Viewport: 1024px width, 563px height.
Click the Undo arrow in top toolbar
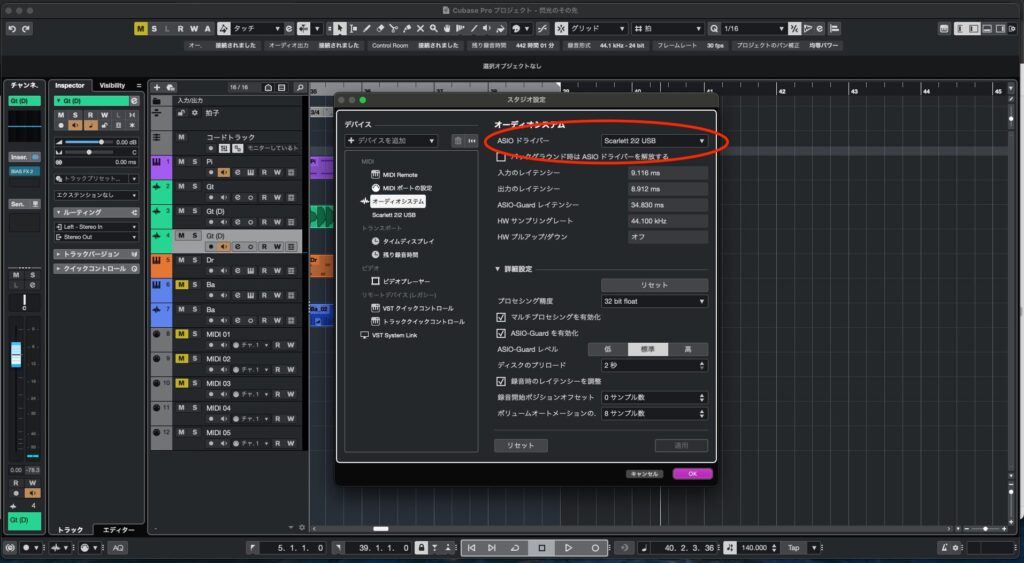pyautogui.click(x=12, y=29)
